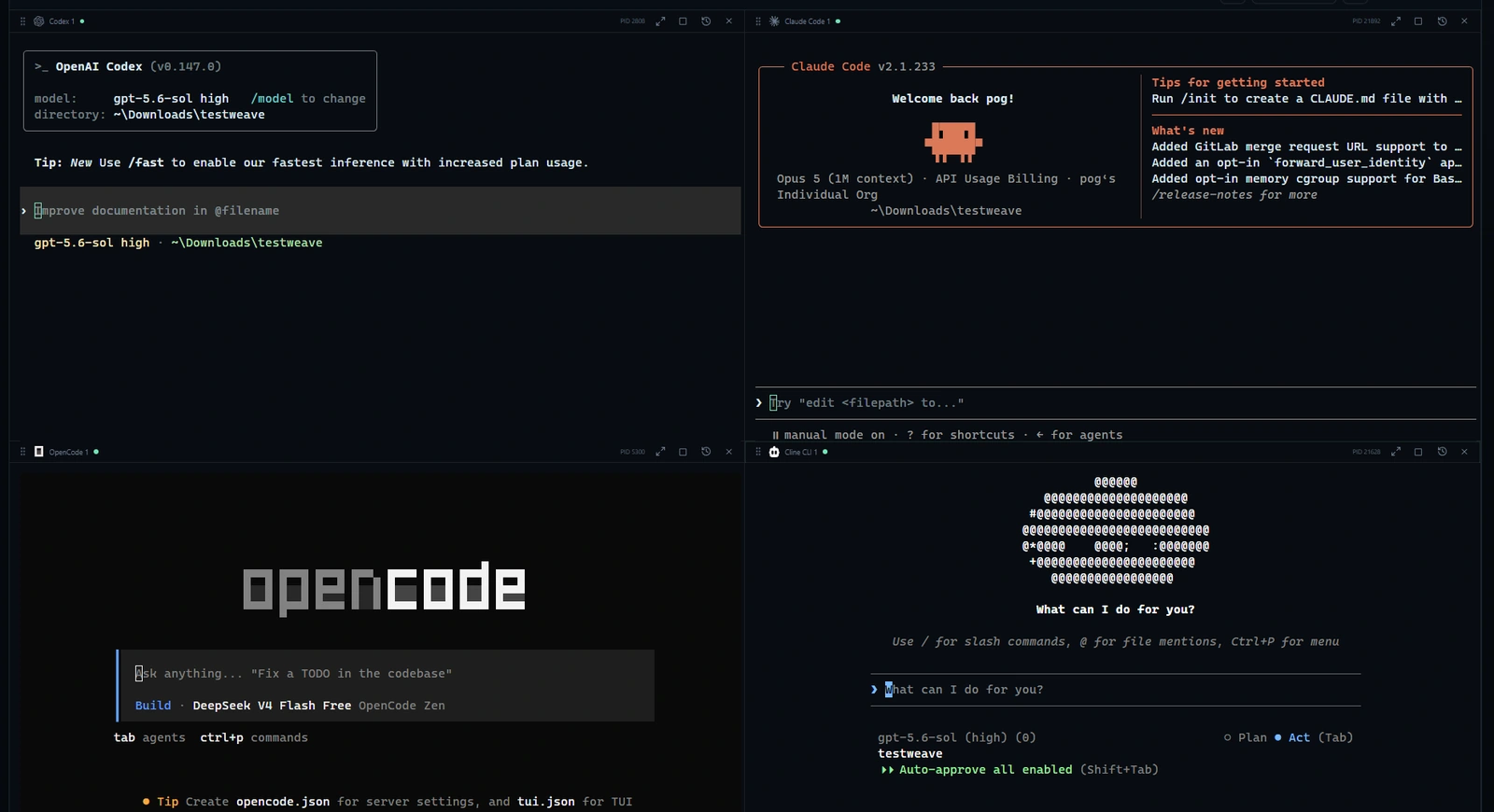Maximize the Claude Code 1 pane with the square icon
Viewport: 1494px width, 812px height.
tap(1418, 21)
